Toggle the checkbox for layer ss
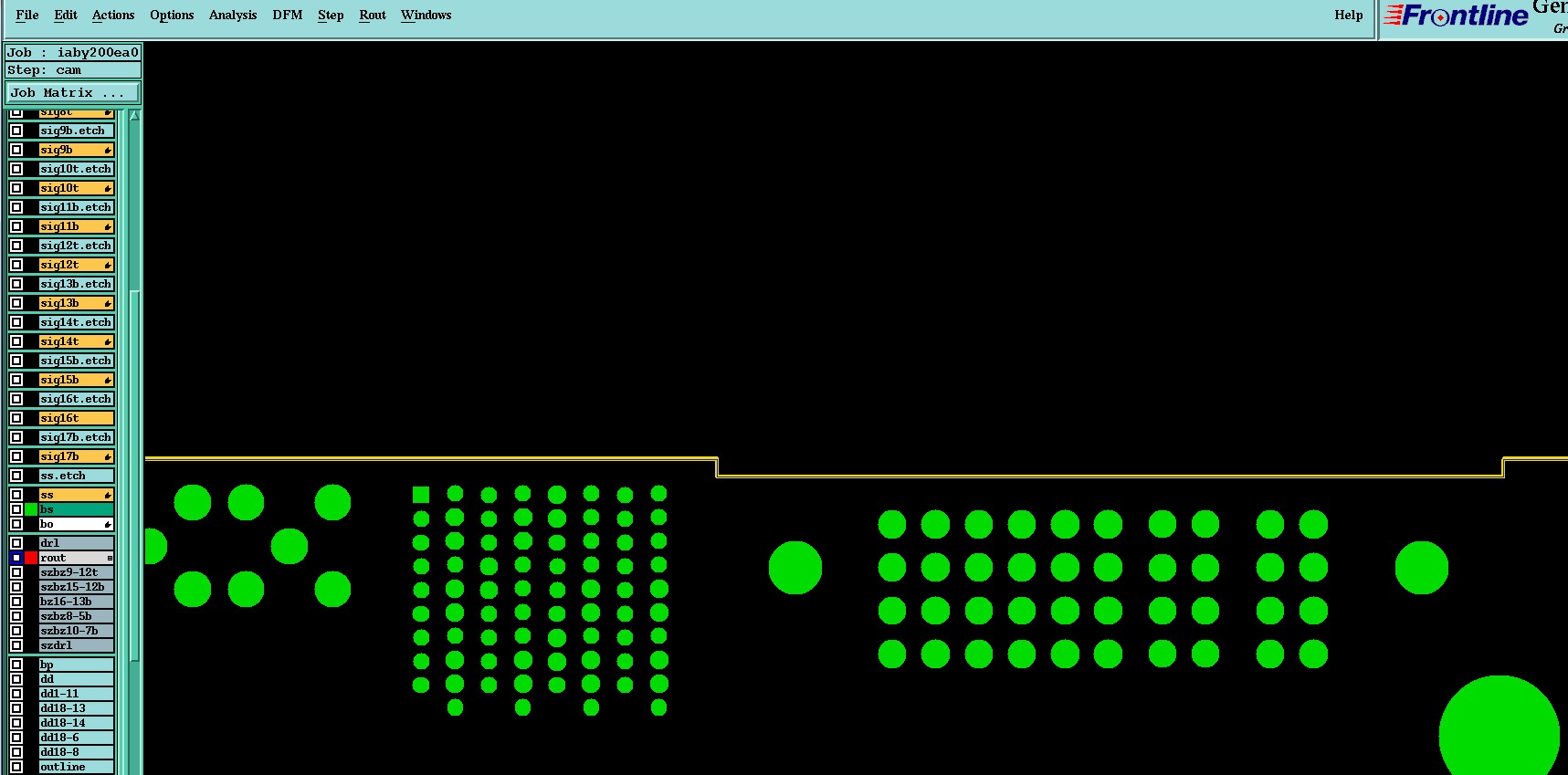1568x775 pixels. (x=16, y=495)
